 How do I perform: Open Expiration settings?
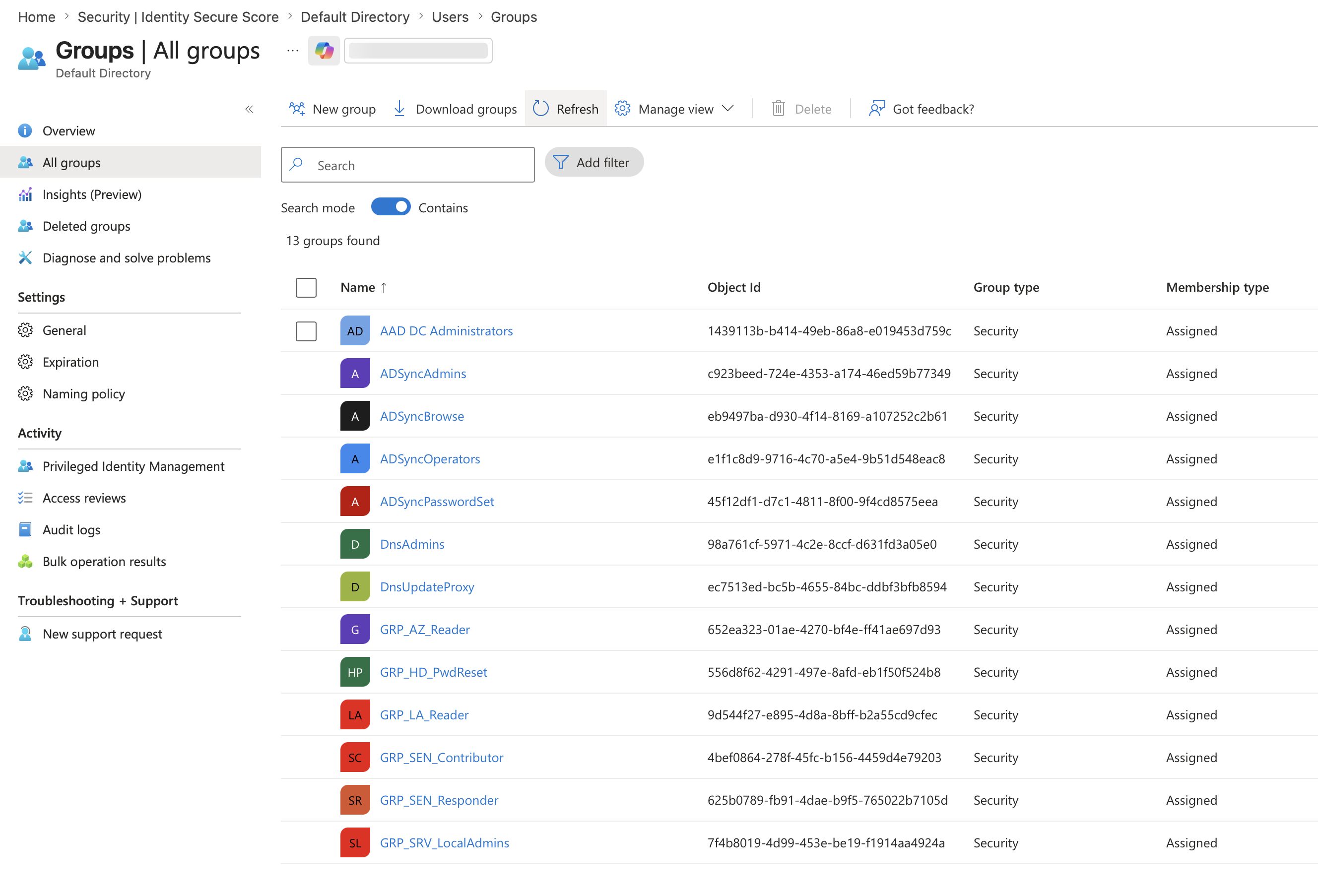(x=131, y=362)
